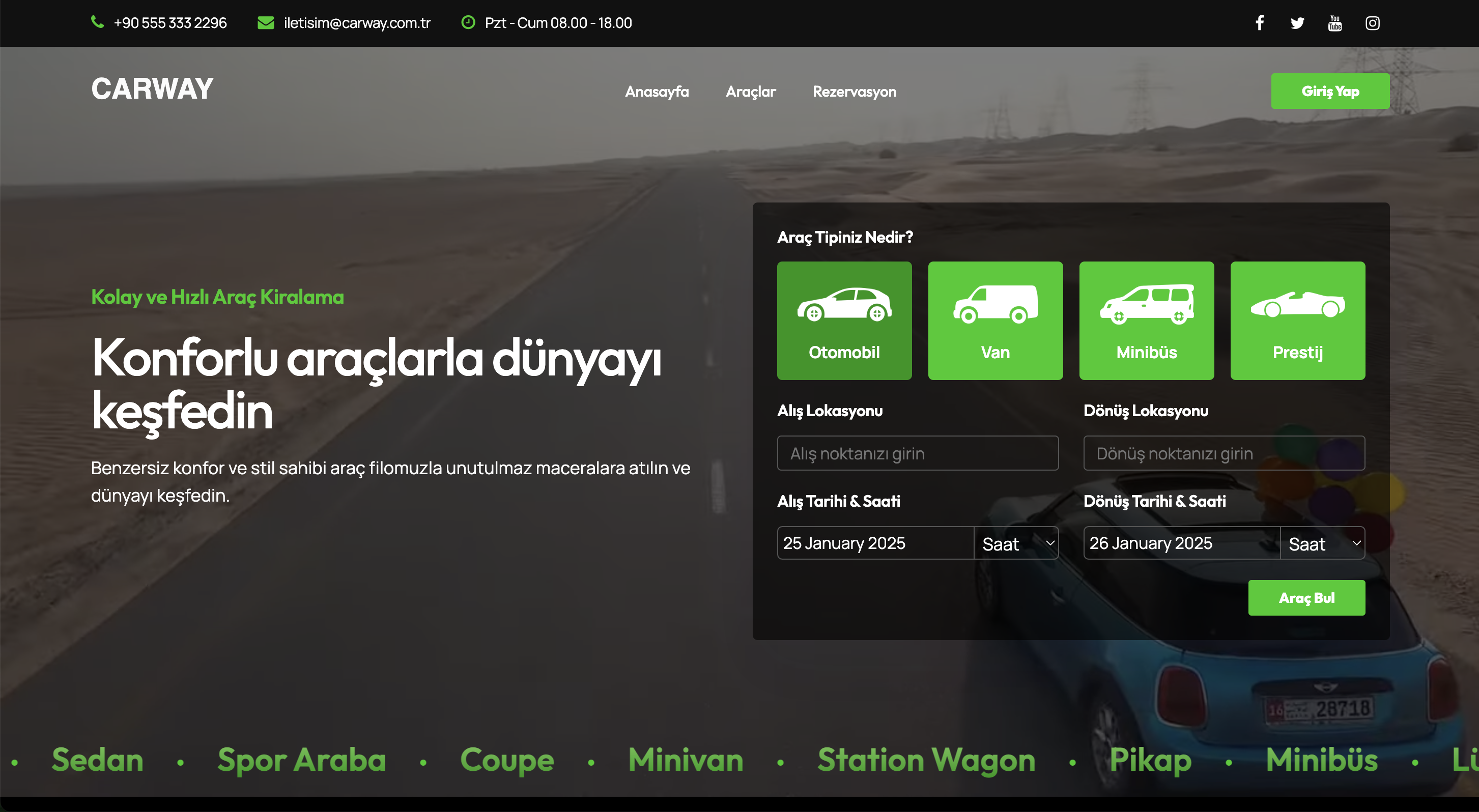This screenshot has height=812, width=1479.
Task: Select the Prestij vehicle type
Action: (x=1298, y=320)
